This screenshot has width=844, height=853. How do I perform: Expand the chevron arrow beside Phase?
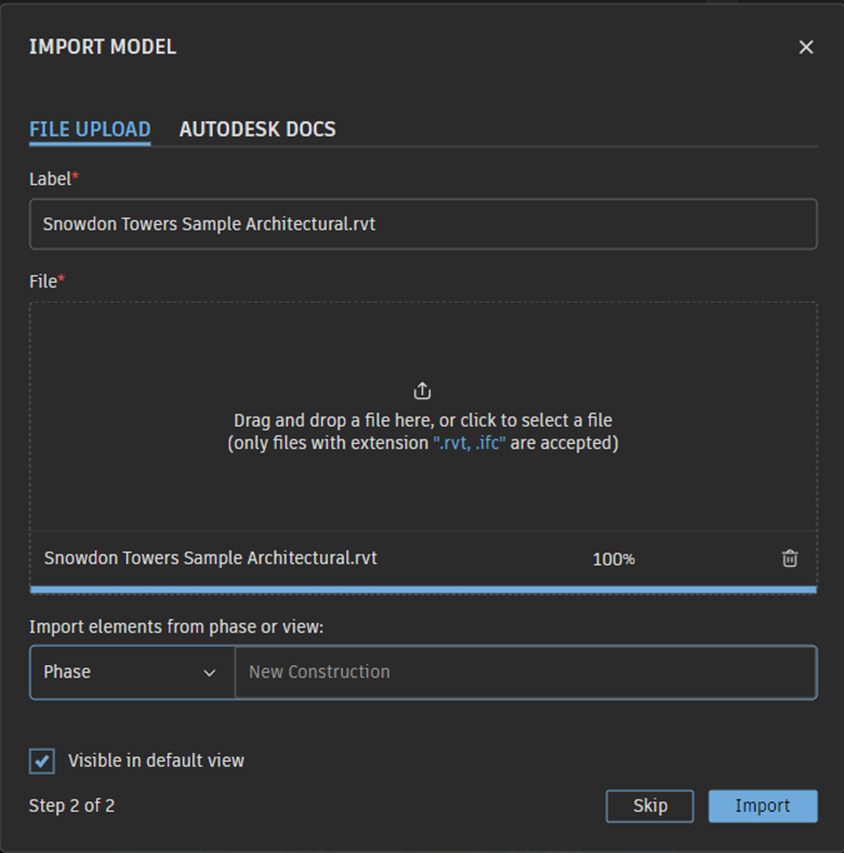click(x=209, y=673)
